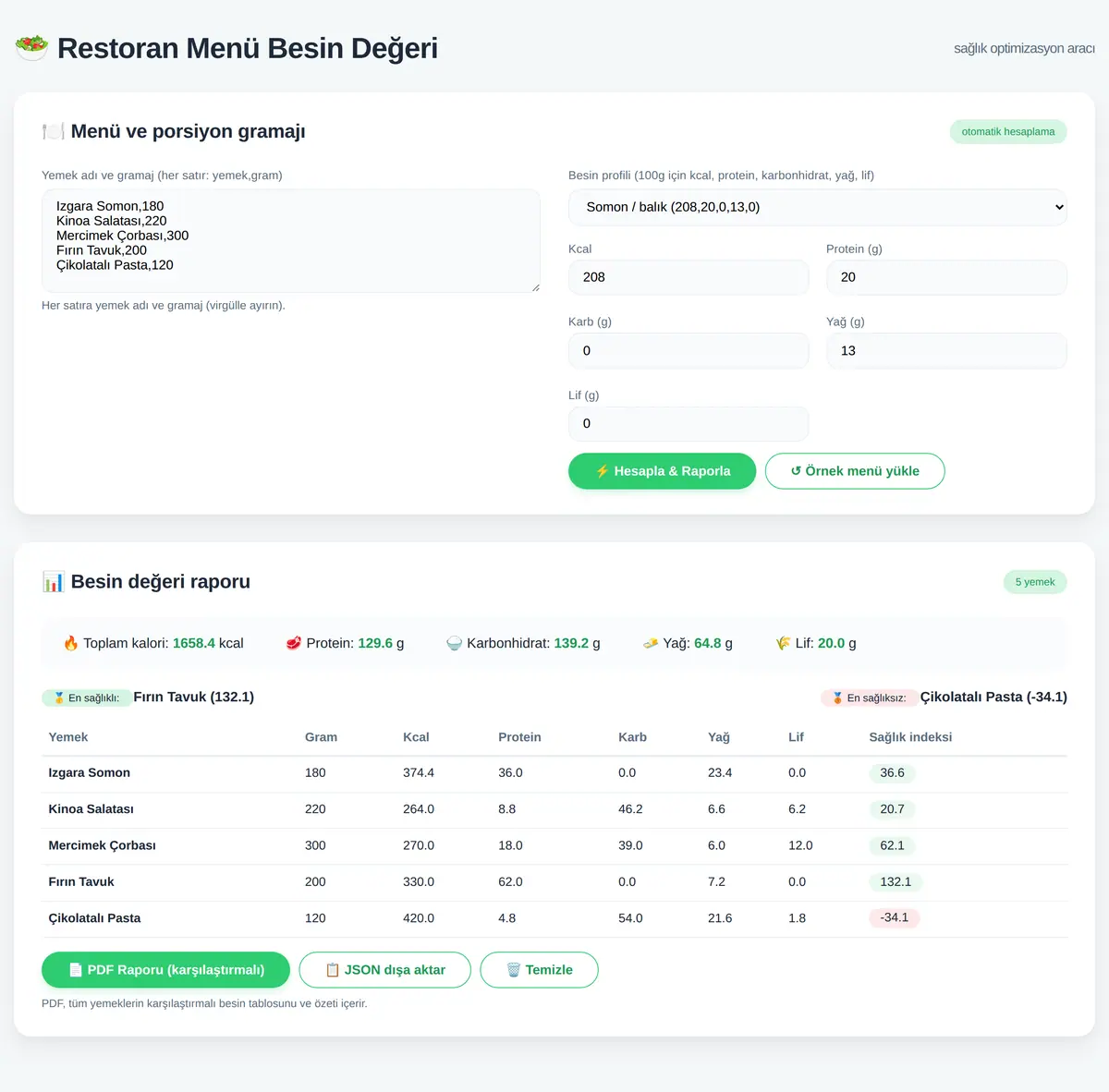Screen dimensions: 1109x1092
Task: Click the Karb (g) input field
Action: pos(689,350)
